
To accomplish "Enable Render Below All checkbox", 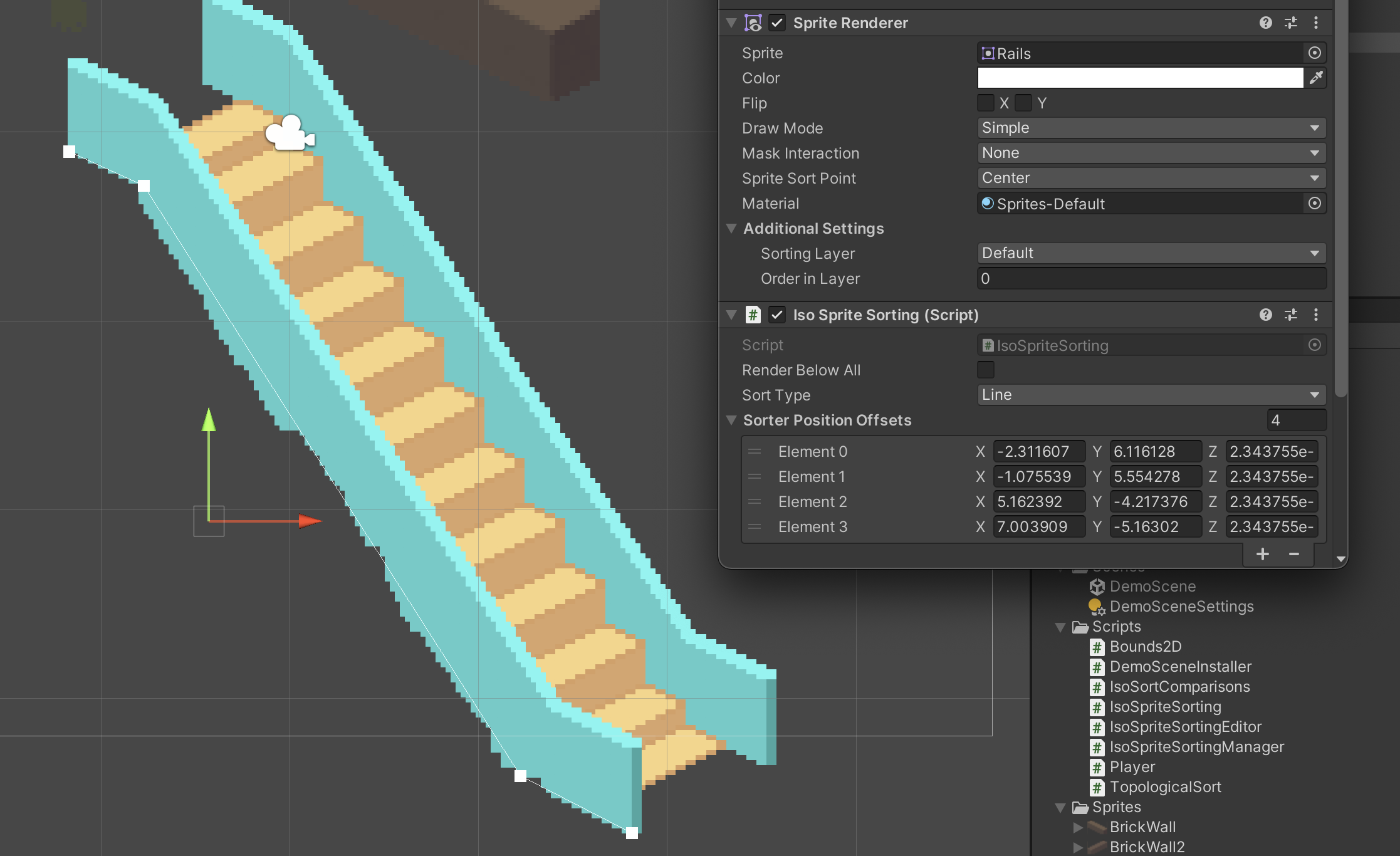I will pos(986,370).
